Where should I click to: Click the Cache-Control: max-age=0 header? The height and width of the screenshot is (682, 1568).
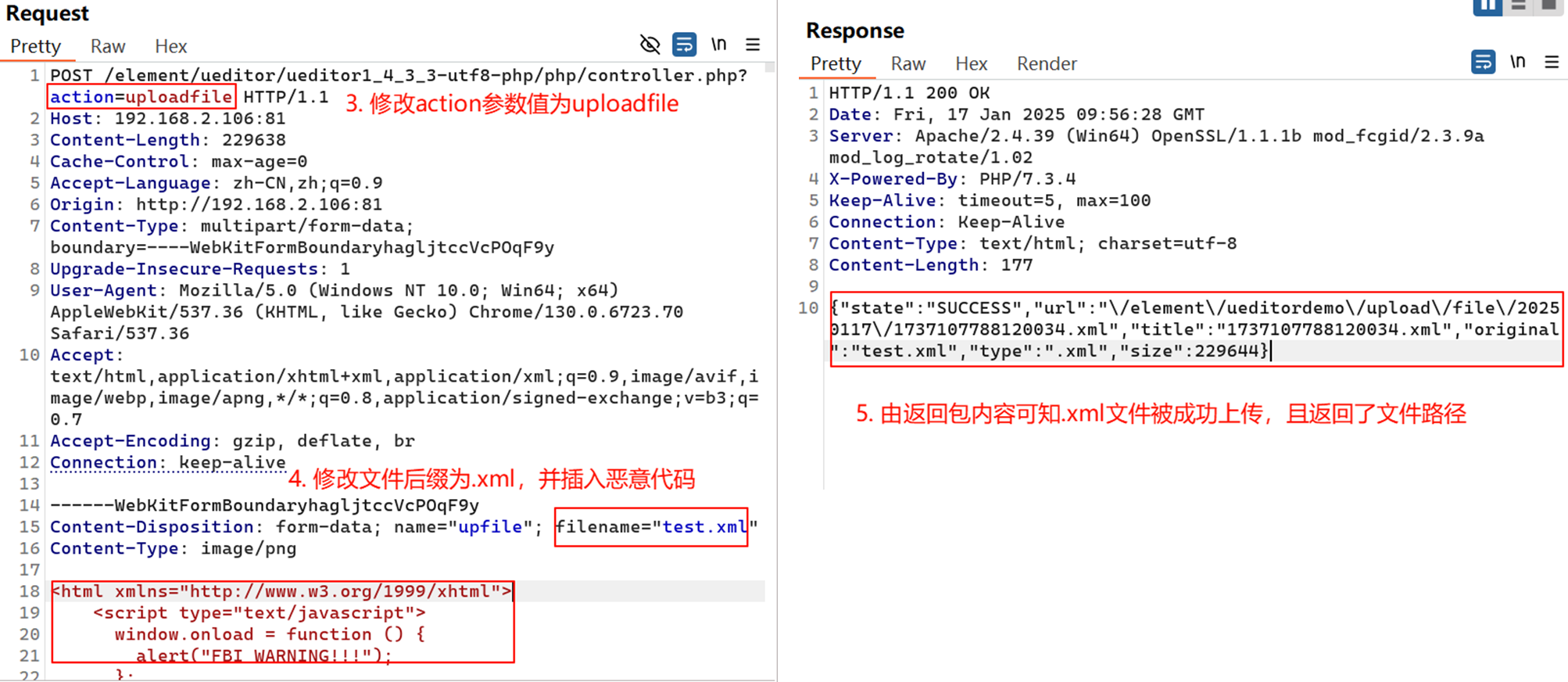[x=179, y=162]
